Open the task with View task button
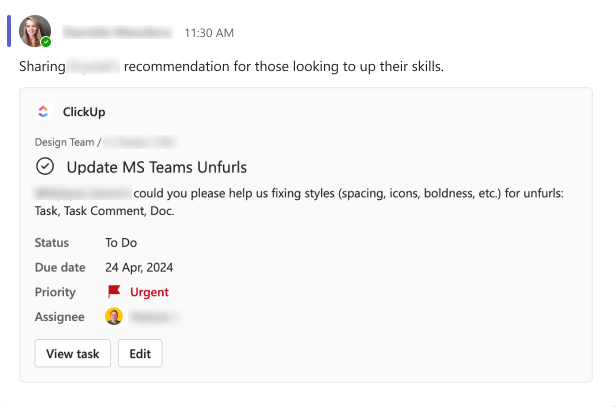Viewport: 615px width, 407px height. [73, 353]
